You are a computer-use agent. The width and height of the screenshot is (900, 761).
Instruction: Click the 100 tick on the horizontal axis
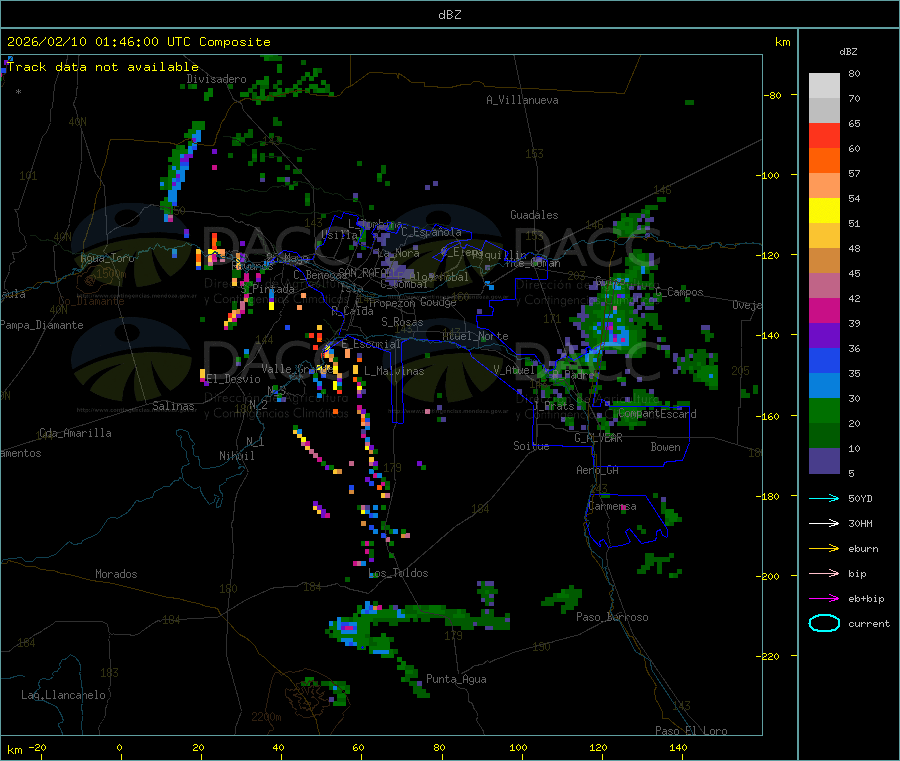pyautogui.click(x=518, y=747)
